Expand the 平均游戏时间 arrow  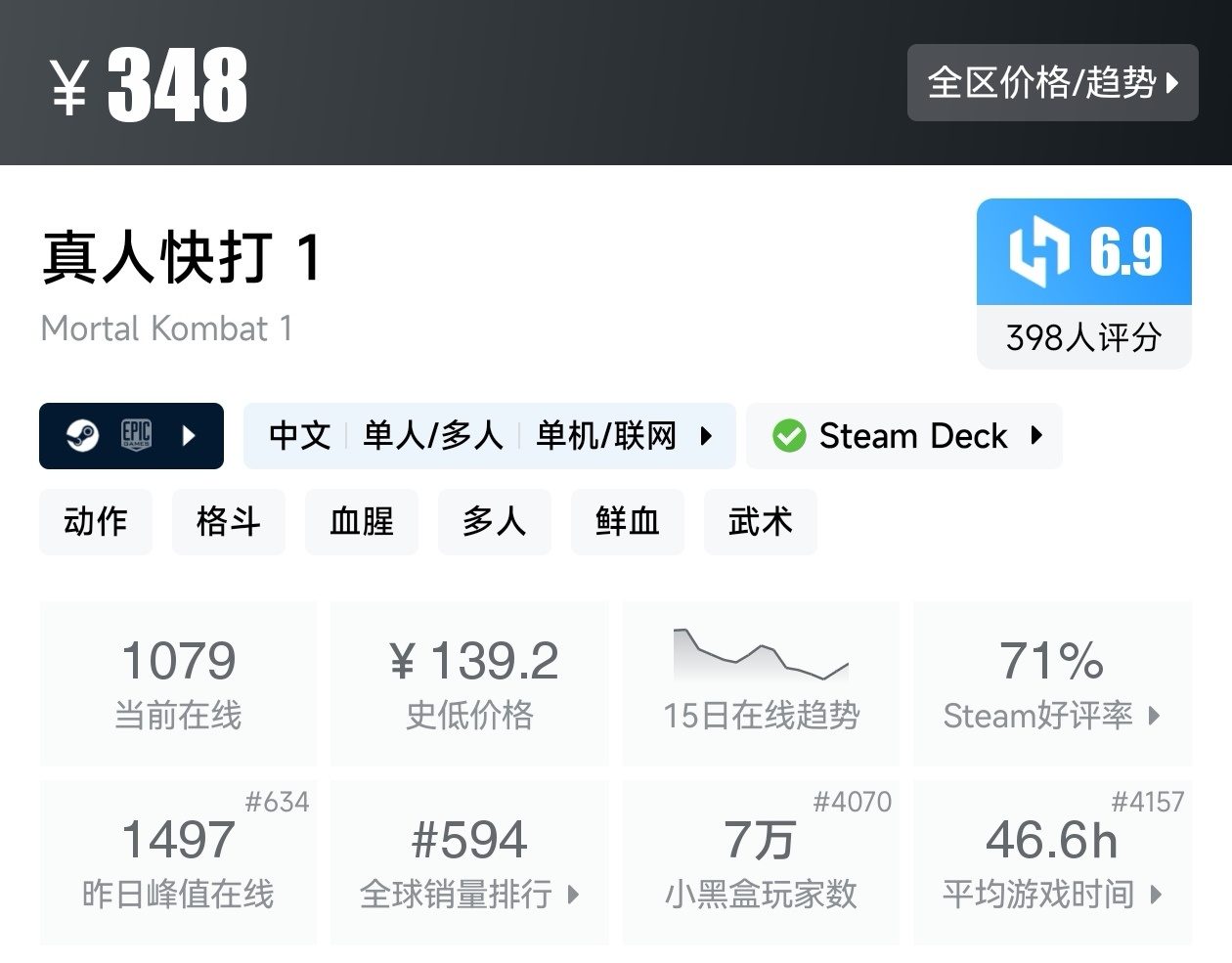(x=1156, y=894)
